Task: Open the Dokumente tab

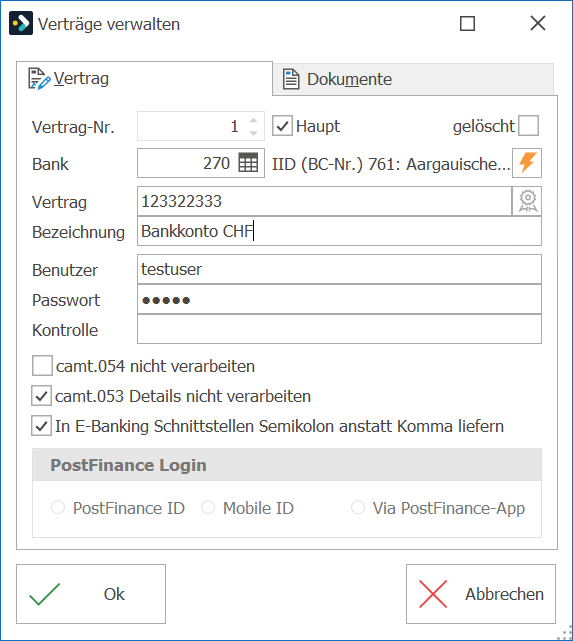Action: [413, 79]
